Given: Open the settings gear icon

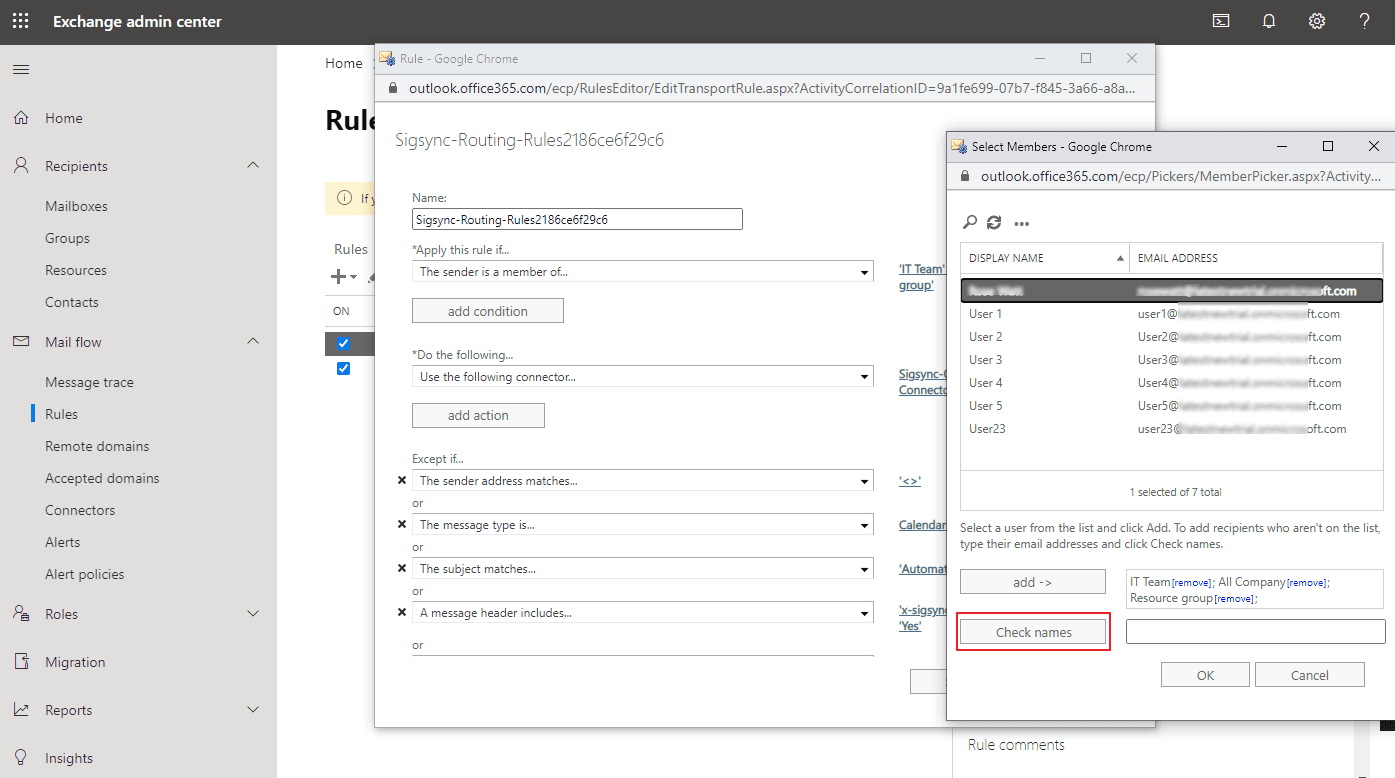Looking at the screenshot, I should click(x=1317, y=21).
